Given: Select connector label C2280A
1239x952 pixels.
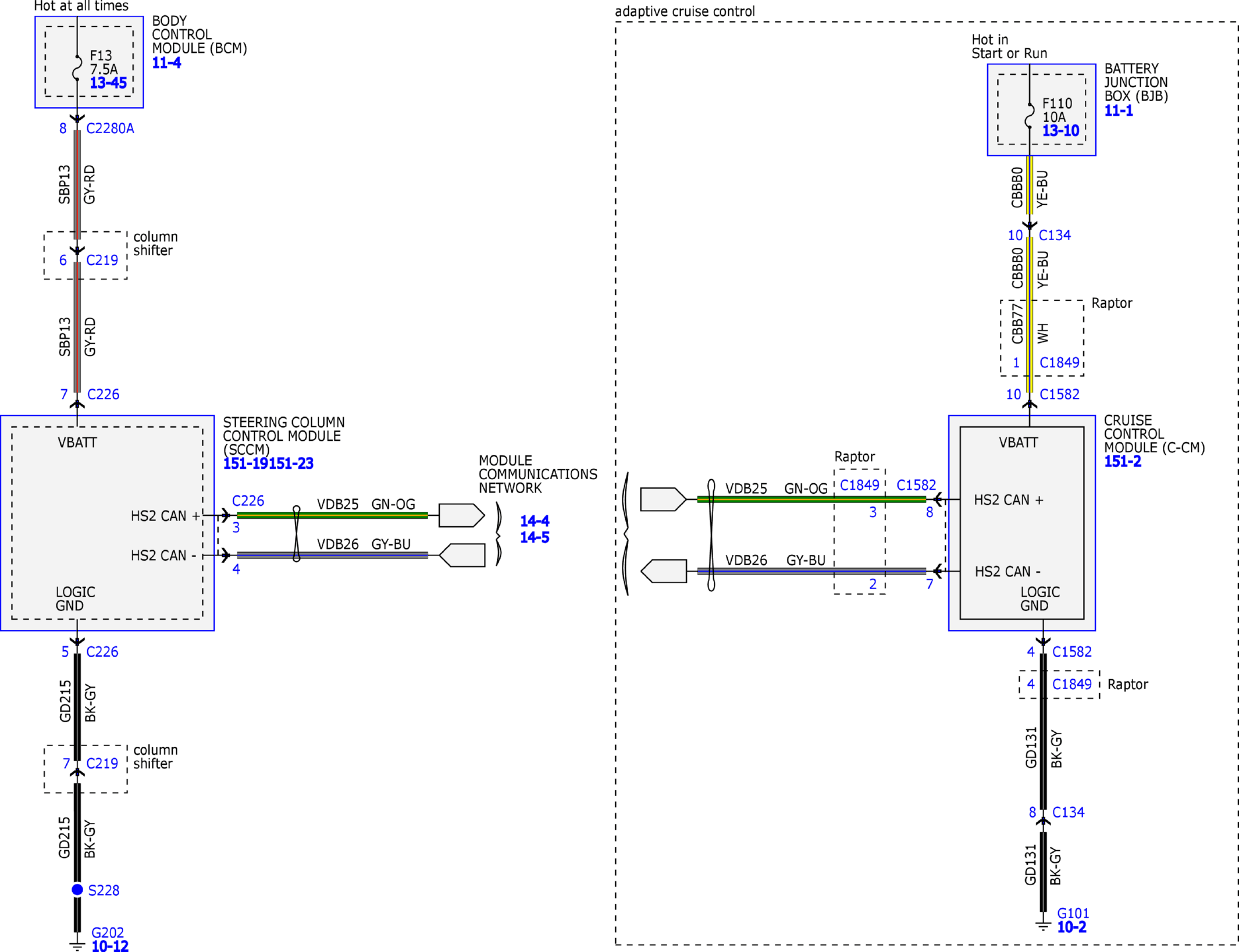Looking at the screenshot, I should pyautogui.click(x=110, y=129).
